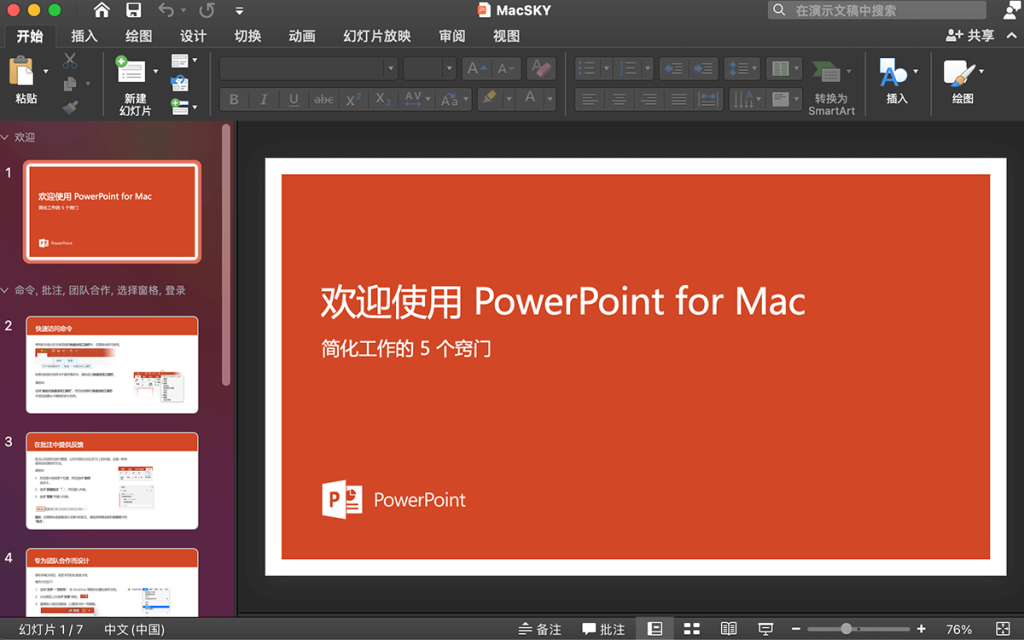1024x640 pixels.
Task: Click the Save icon in title bar
Action: 133,11
